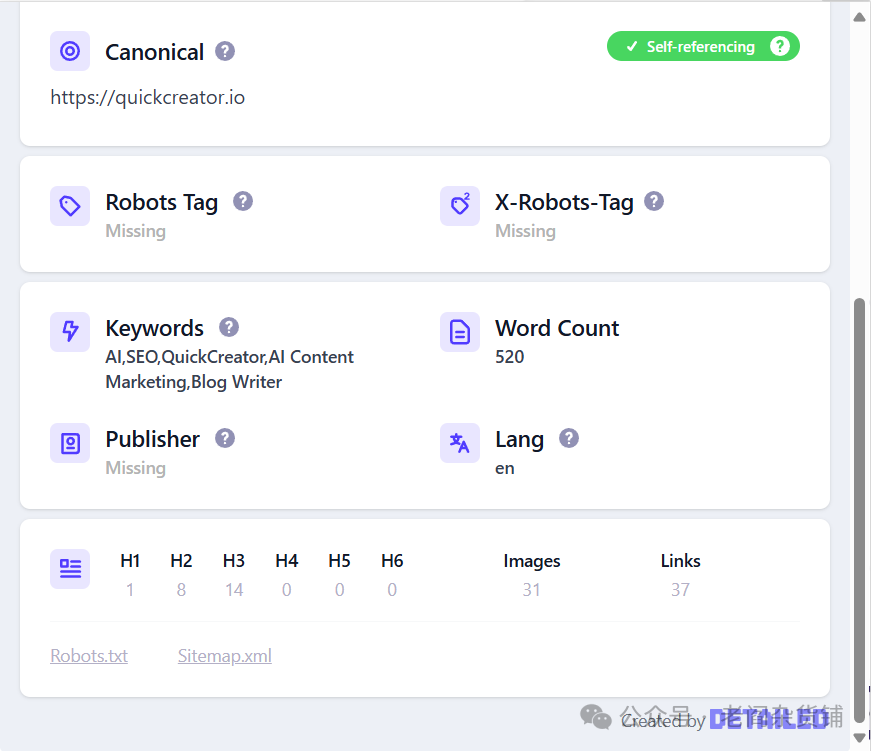Click the Word Count document icon
Viewport: 871px width, 751px height.
460,332
